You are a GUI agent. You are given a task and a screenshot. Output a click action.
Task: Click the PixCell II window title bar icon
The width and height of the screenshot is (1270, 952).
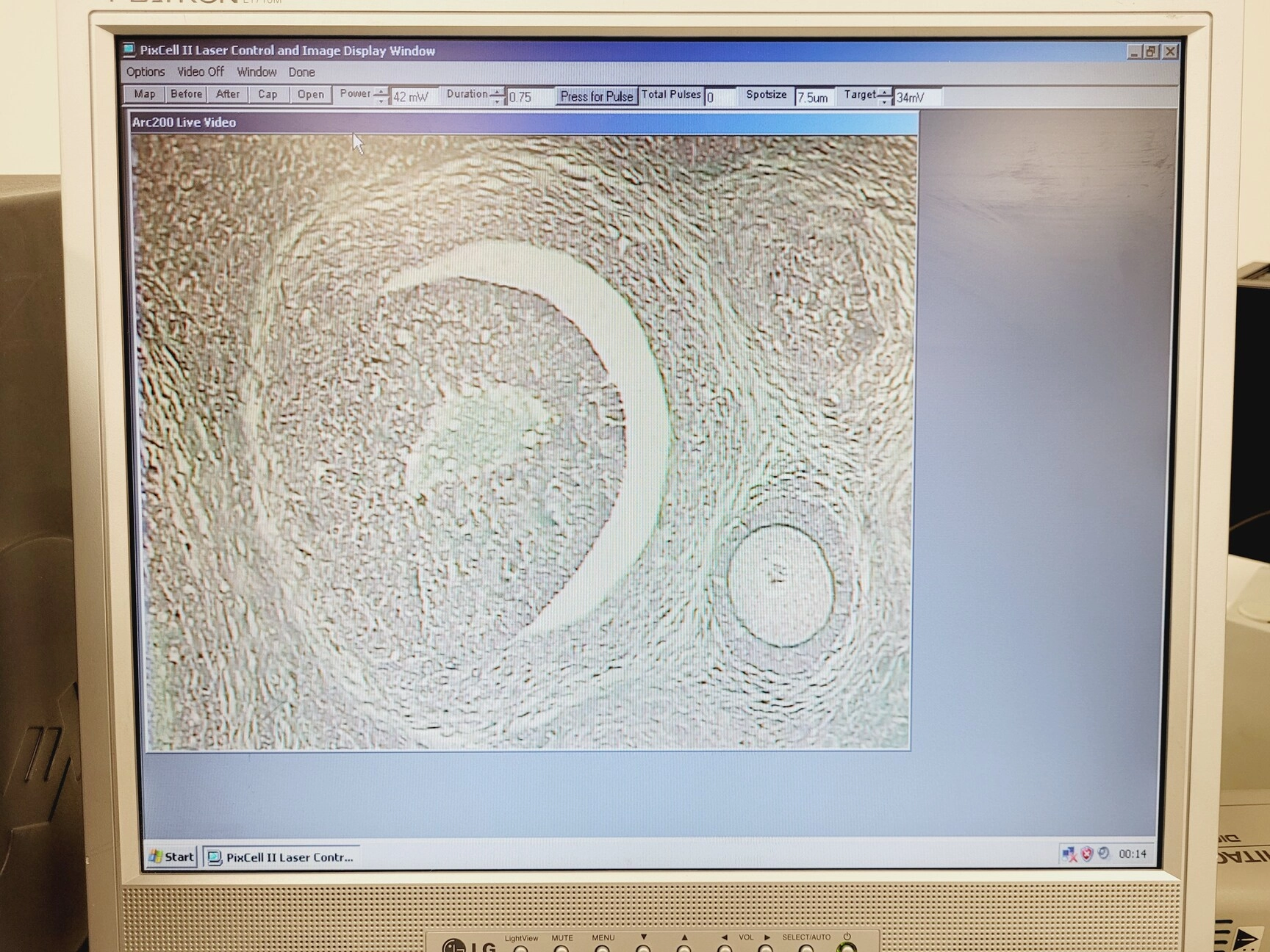pyautogui.click(x=129, y=49)
